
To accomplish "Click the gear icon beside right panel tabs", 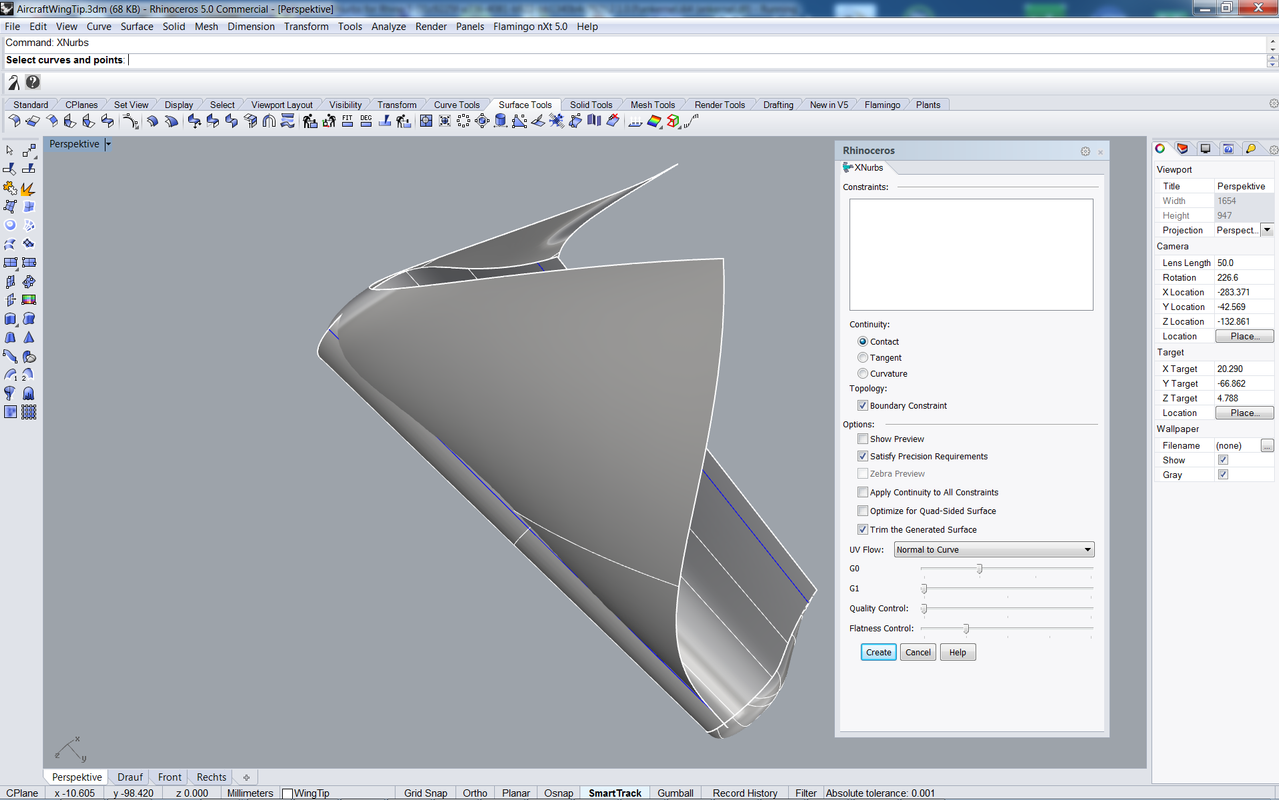I will [x=1273, y=149].
